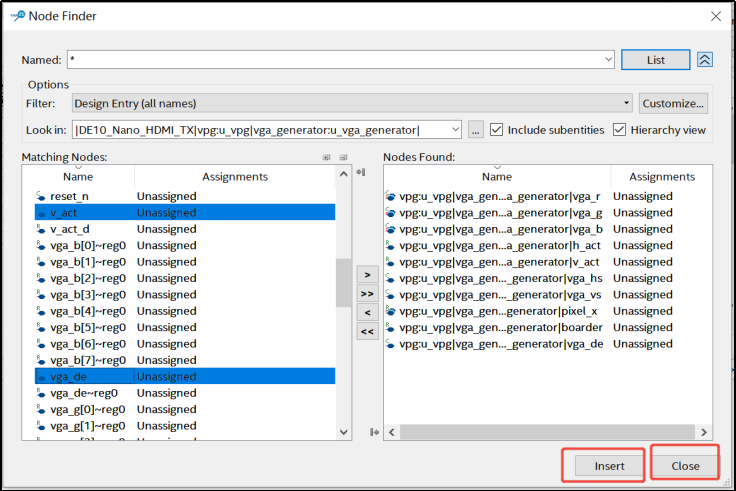Click the icon beside the found vga_de node
The width and height of the screenshot is (736, 491).
tap(390, 344)
